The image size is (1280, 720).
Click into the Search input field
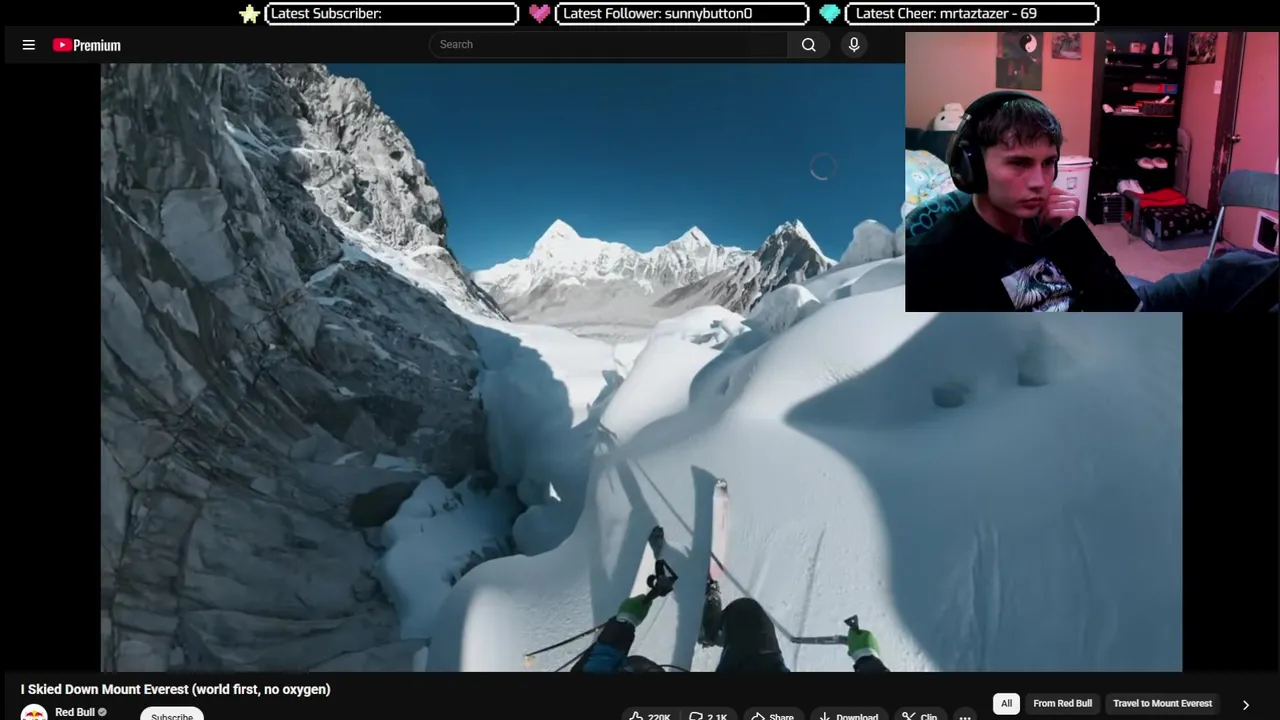click(x=608, y=44)
